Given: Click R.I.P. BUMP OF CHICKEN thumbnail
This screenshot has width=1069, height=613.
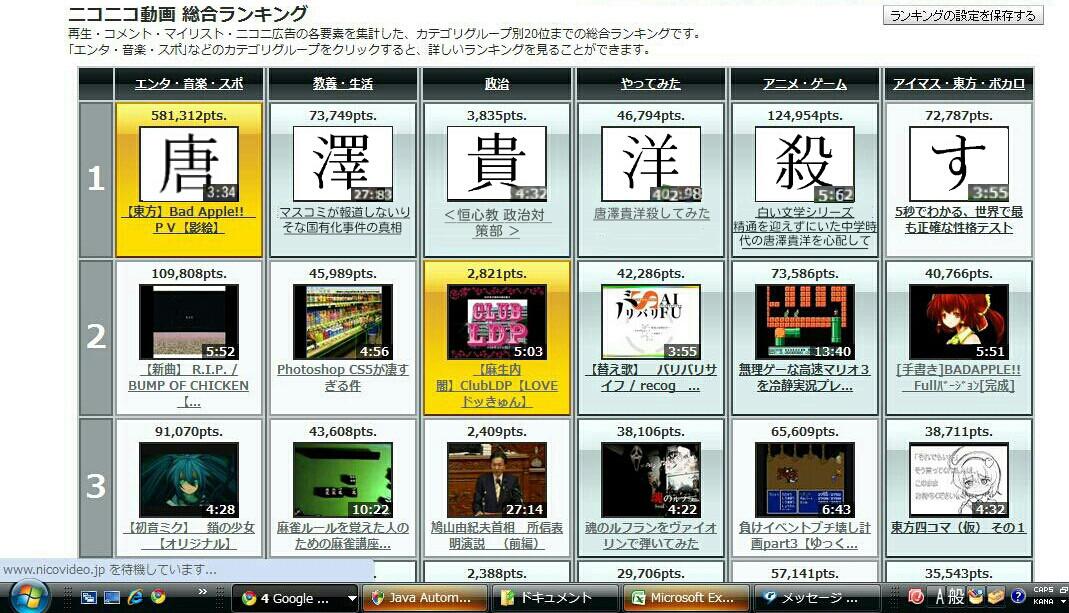Looking at the screenshot, I should [x=189, y=322].
